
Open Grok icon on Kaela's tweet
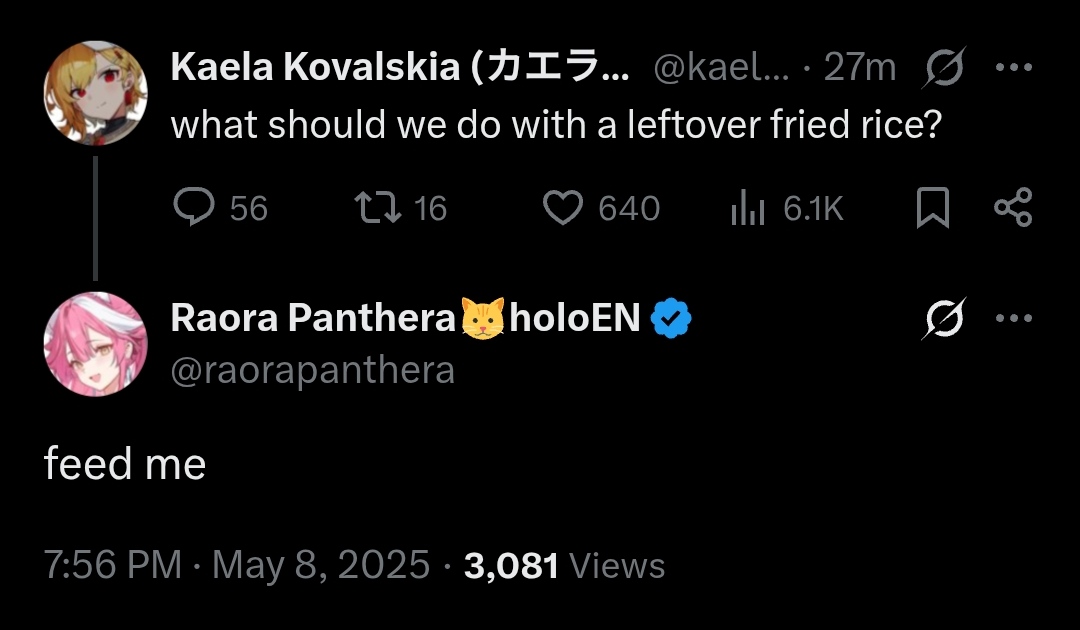pos(945,68)
